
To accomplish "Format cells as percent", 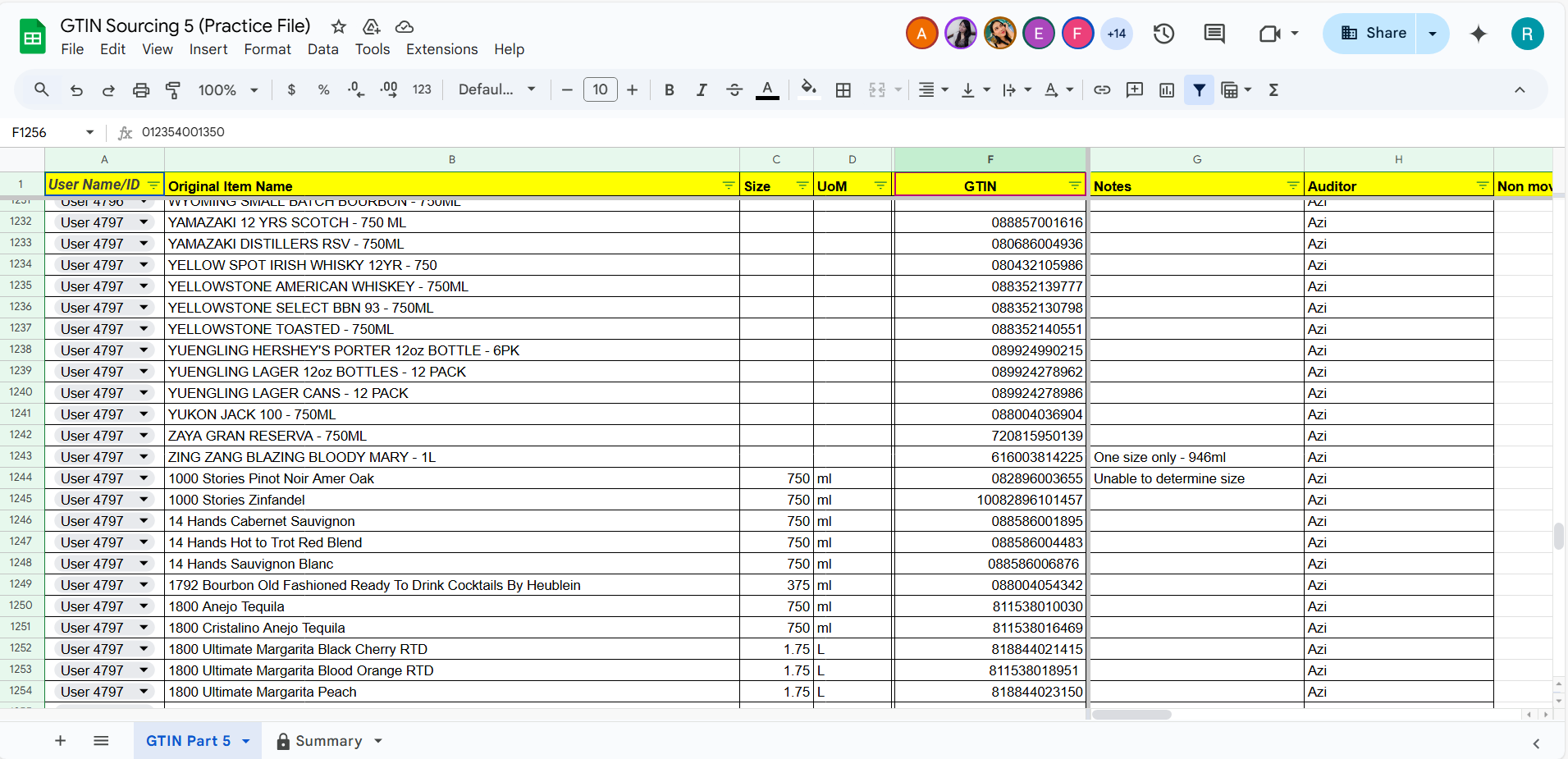I will tap(323, 90).
